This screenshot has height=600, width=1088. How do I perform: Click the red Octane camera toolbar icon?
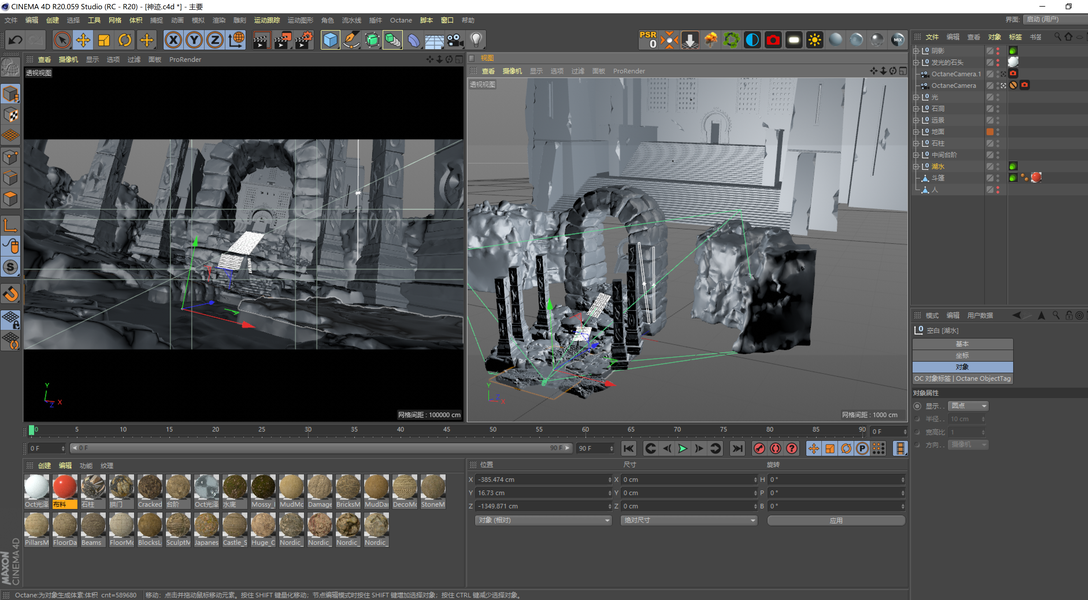tap(773, 40)
